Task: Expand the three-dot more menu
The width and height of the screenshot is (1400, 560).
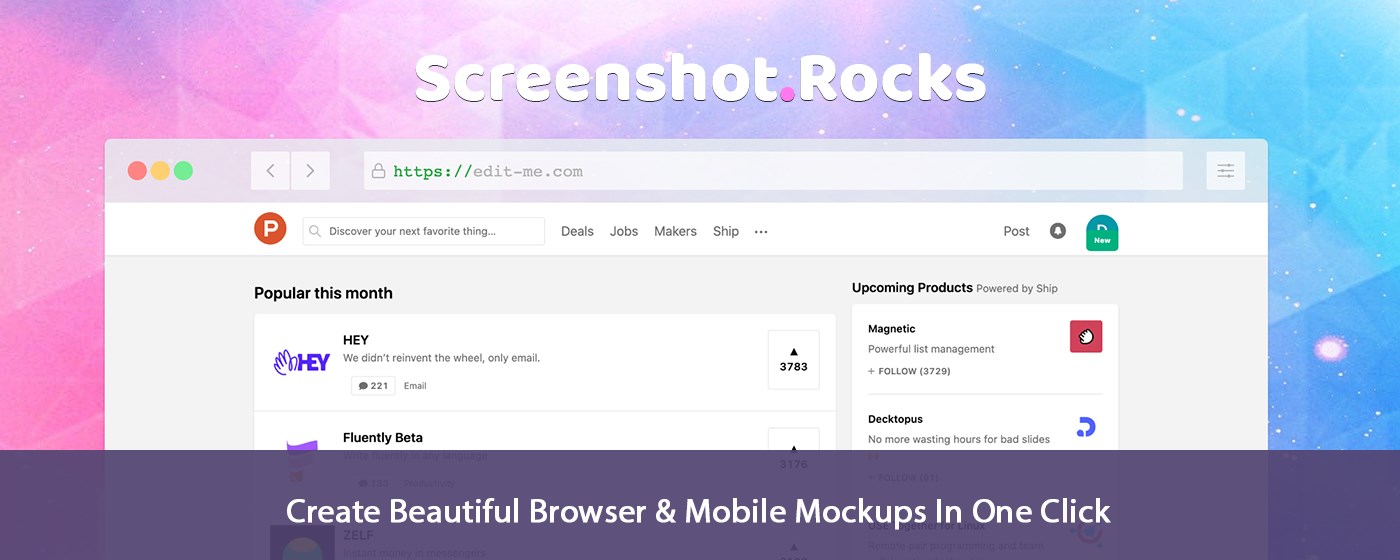Action: [761, 232]
